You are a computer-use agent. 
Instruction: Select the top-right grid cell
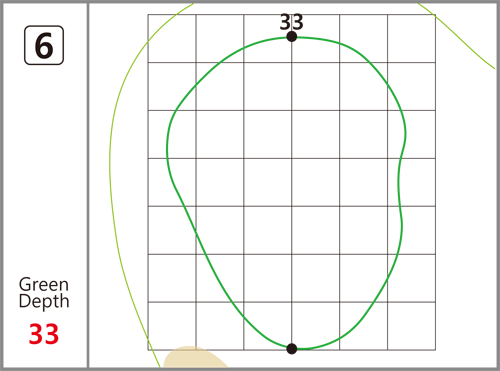click(412, 38)
